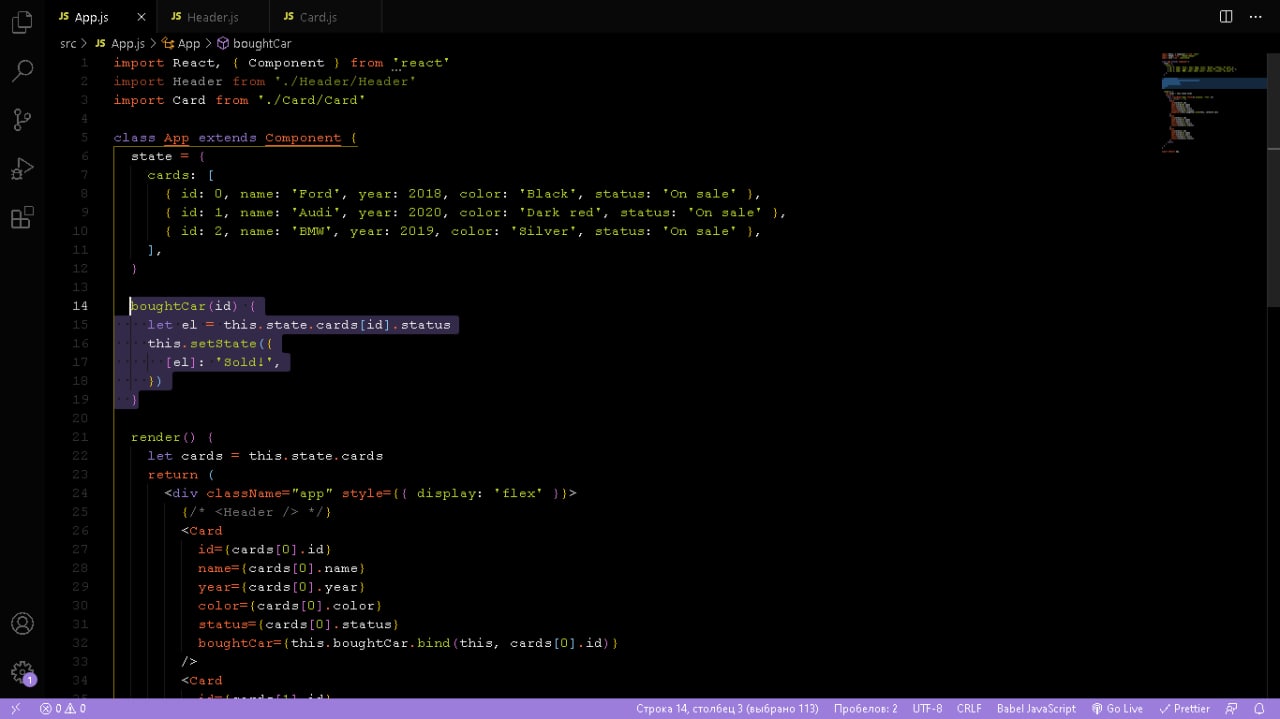Open the Source Control view
Screen dimensions: 1280x719
pyautogui.click(x=22, y=120)
